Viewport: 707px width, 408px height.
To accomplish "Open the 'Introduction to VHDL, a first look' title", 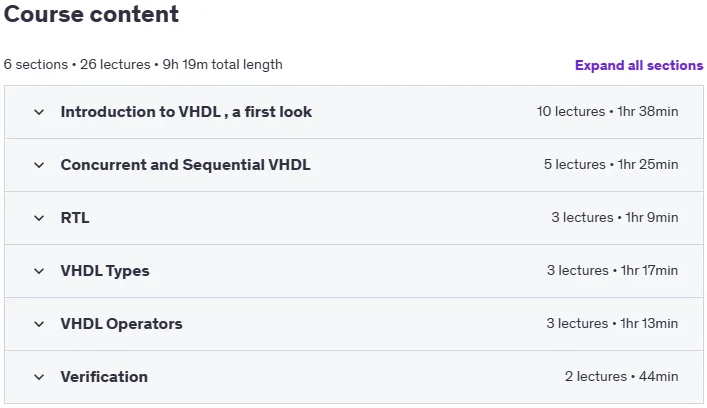I will [x=186, y=112].
